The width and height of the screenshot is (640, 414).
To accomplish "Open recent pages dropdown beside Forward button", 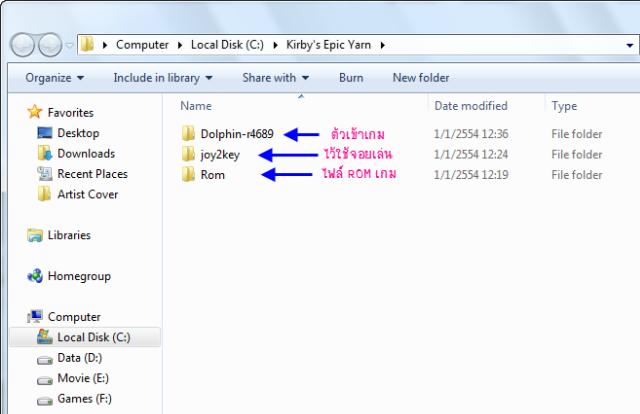I will 70,45.
